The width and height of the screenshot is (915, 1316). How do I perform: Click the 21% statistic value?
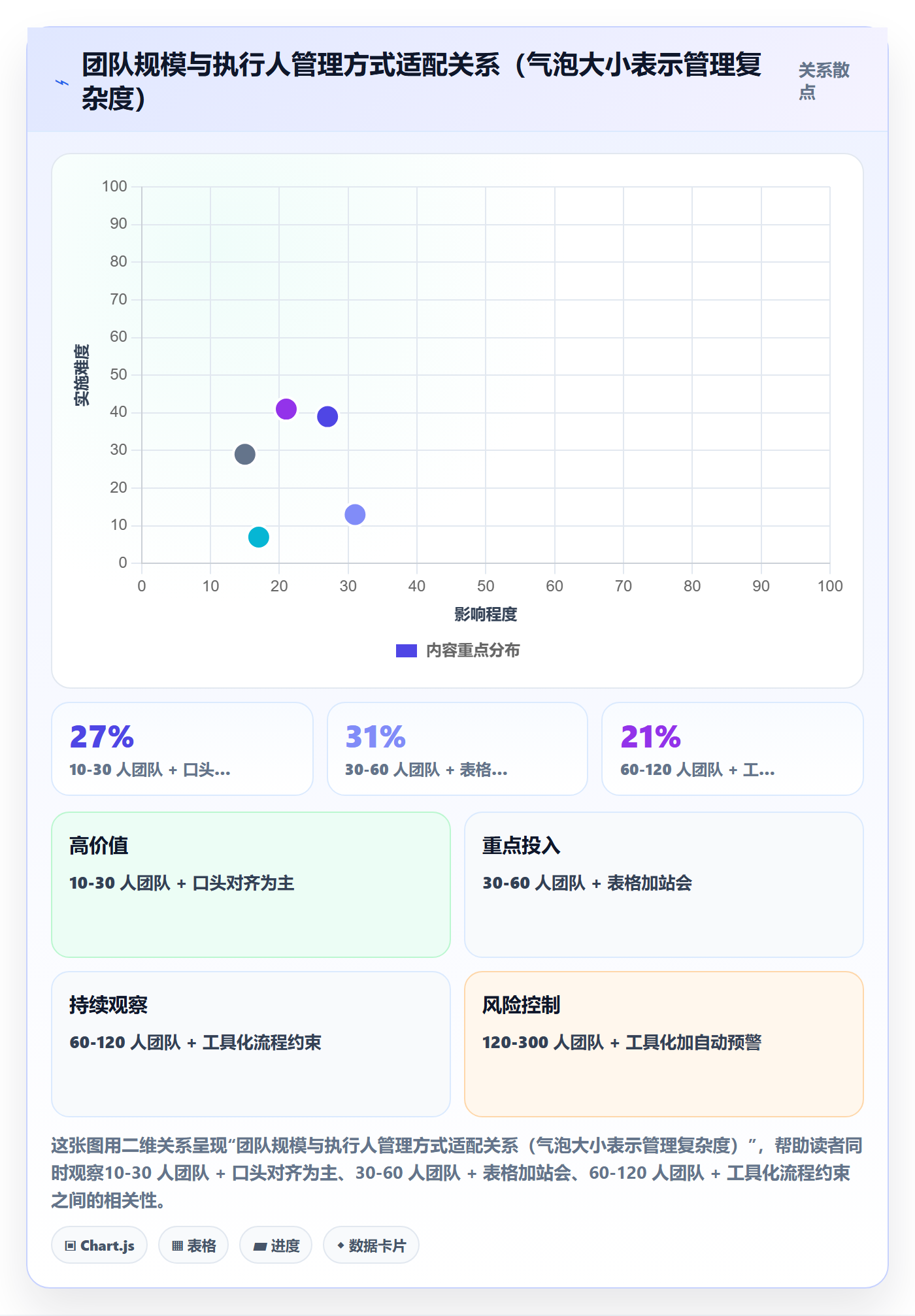(651, 737)
